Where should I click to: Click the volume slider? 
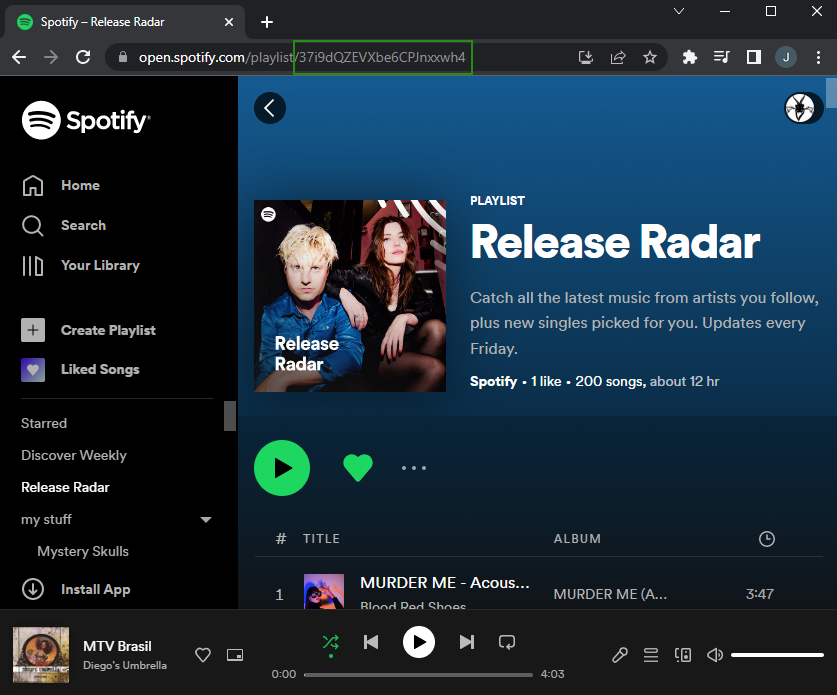pyautogui.click(x=777, y=655)
